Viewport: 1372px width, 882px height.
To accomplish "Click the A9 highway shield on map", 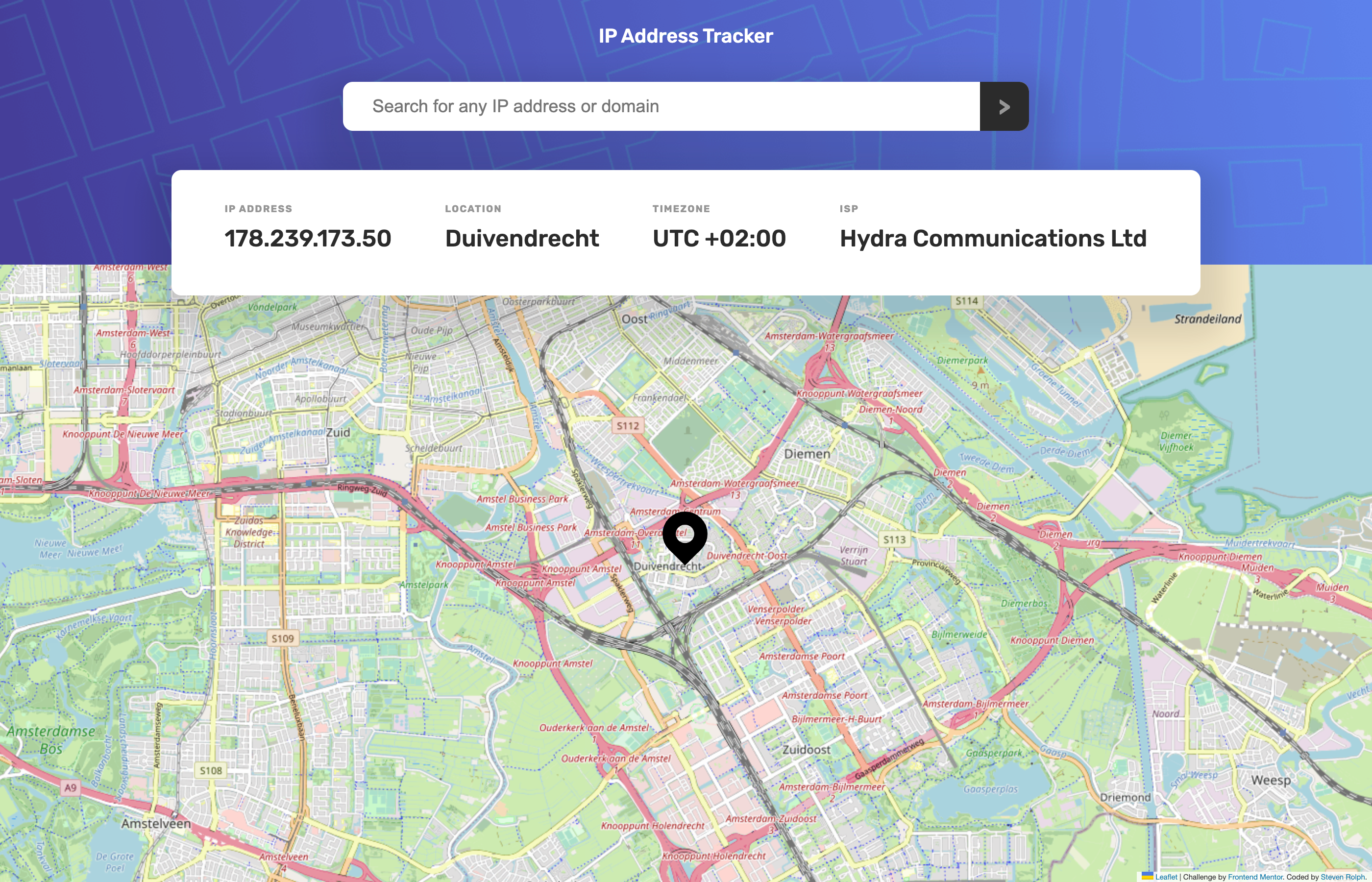I will (71, 787).
